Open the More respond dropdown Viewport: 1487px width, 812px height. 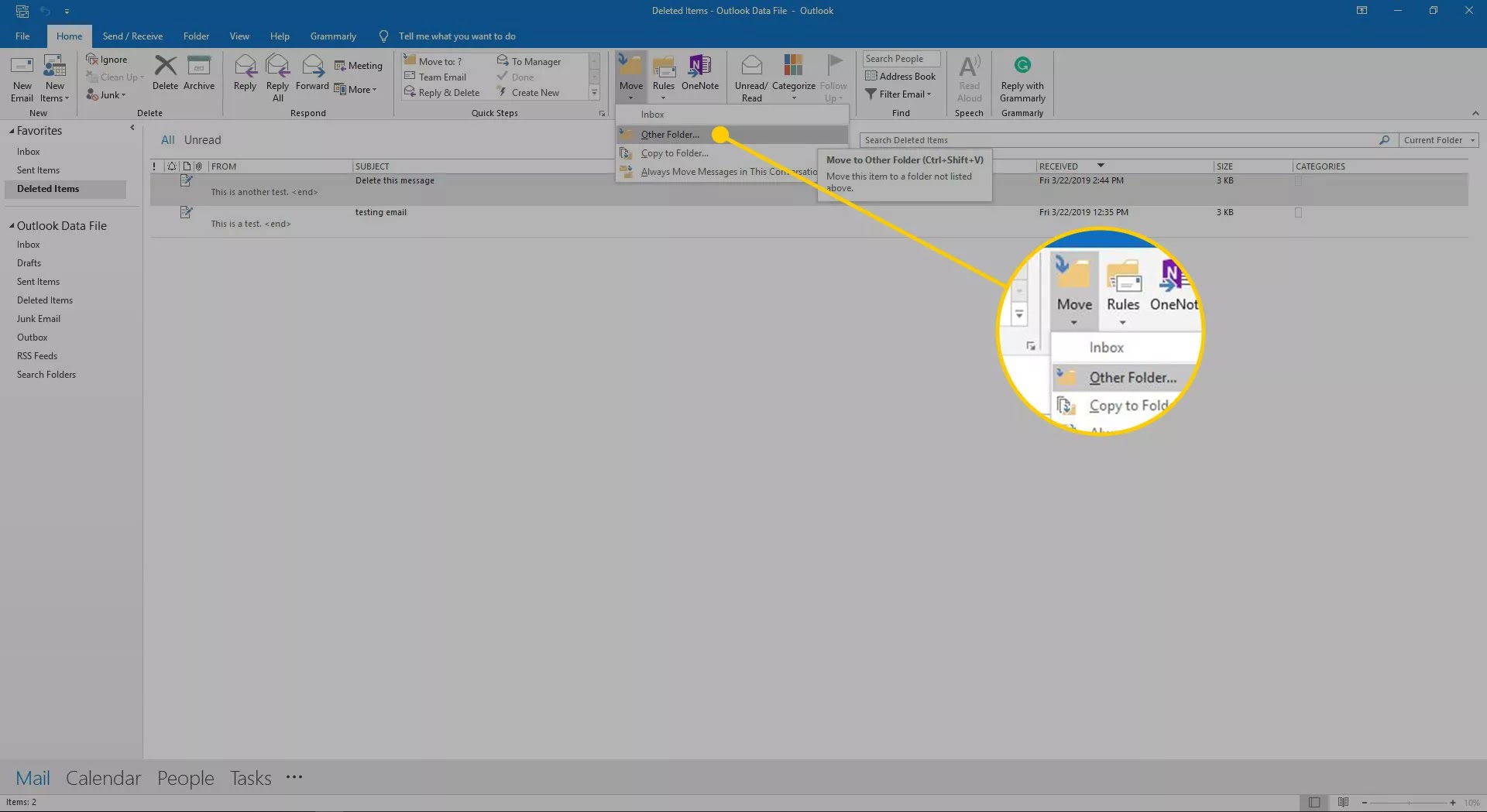[x=355, y=90]
